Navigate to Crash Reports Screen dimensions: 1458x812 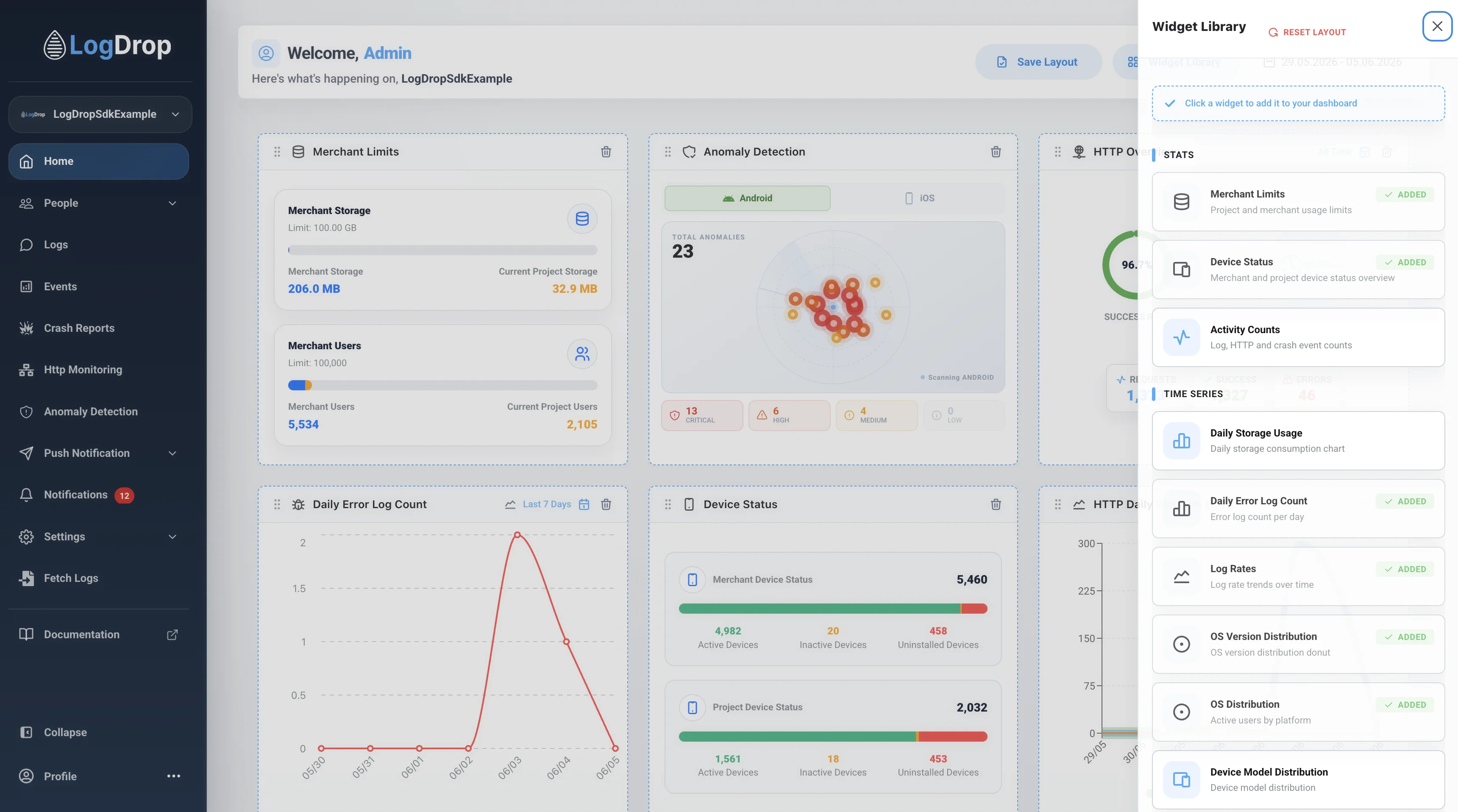(x=98, y=328)
